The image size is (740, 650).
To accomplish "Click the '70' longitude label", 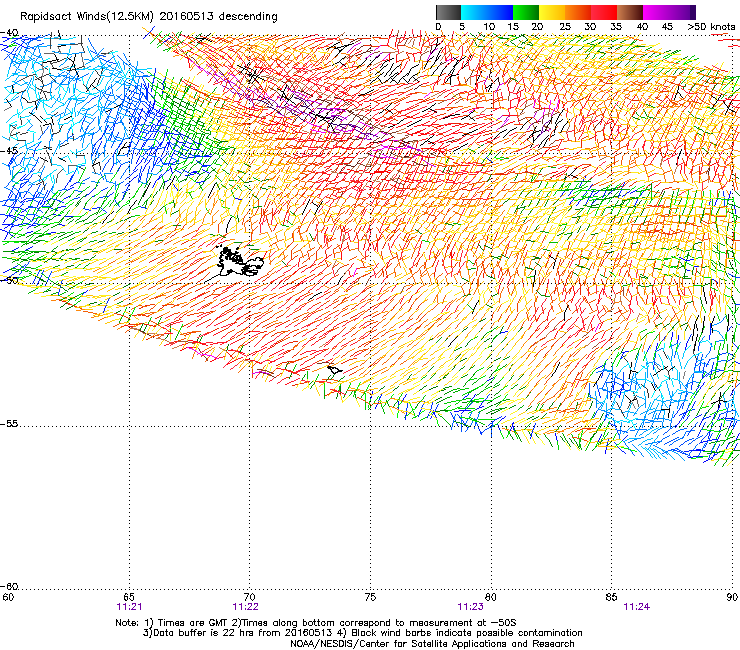I will 249,597.
